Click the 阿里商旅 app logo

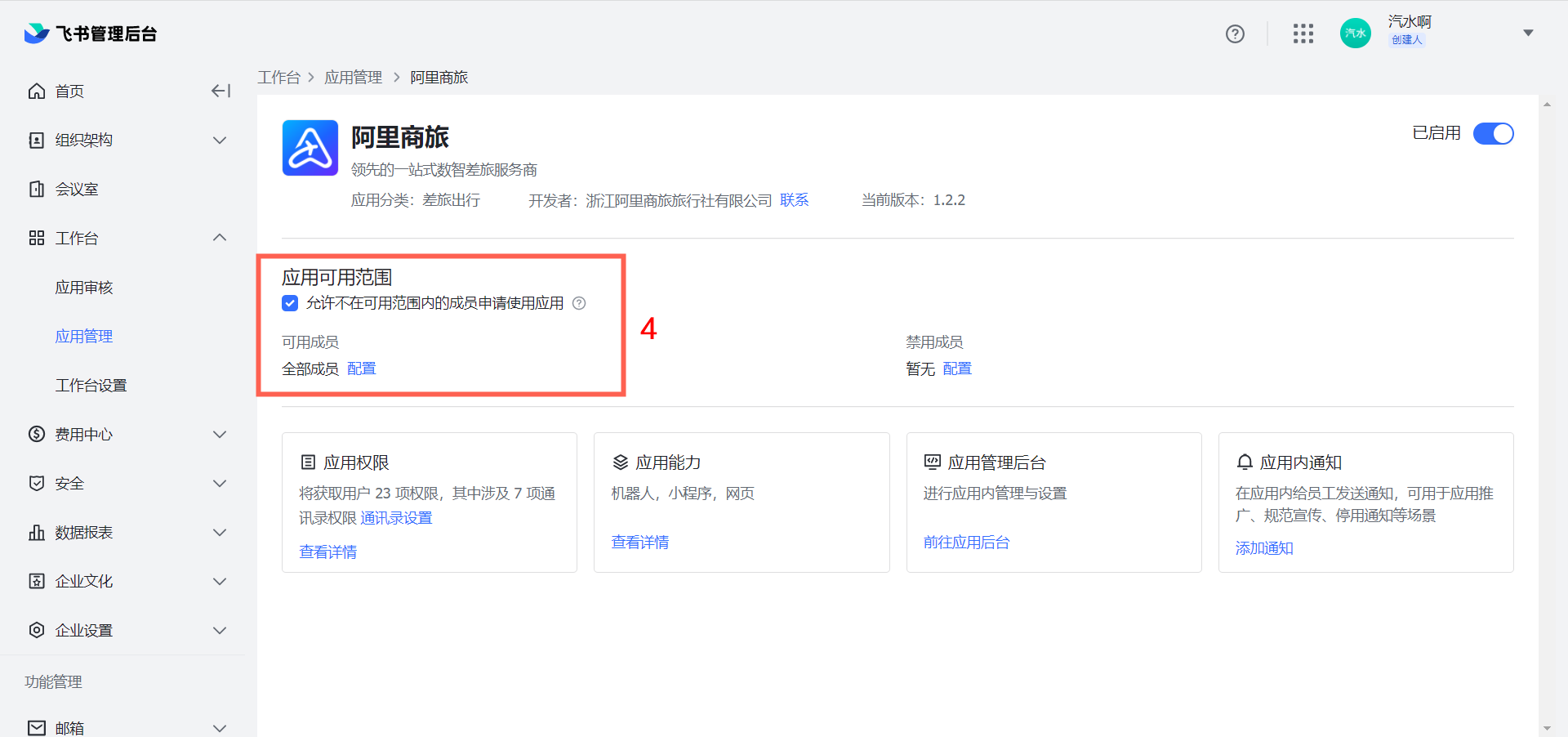[x=310, y=148]
